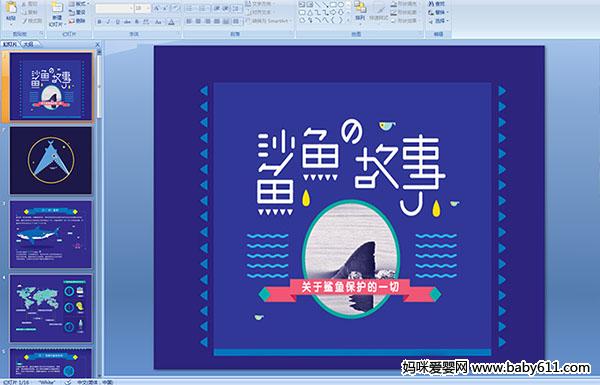Click the font color A swatch
This screenshot has height=385, width=600.
[171, 22]
